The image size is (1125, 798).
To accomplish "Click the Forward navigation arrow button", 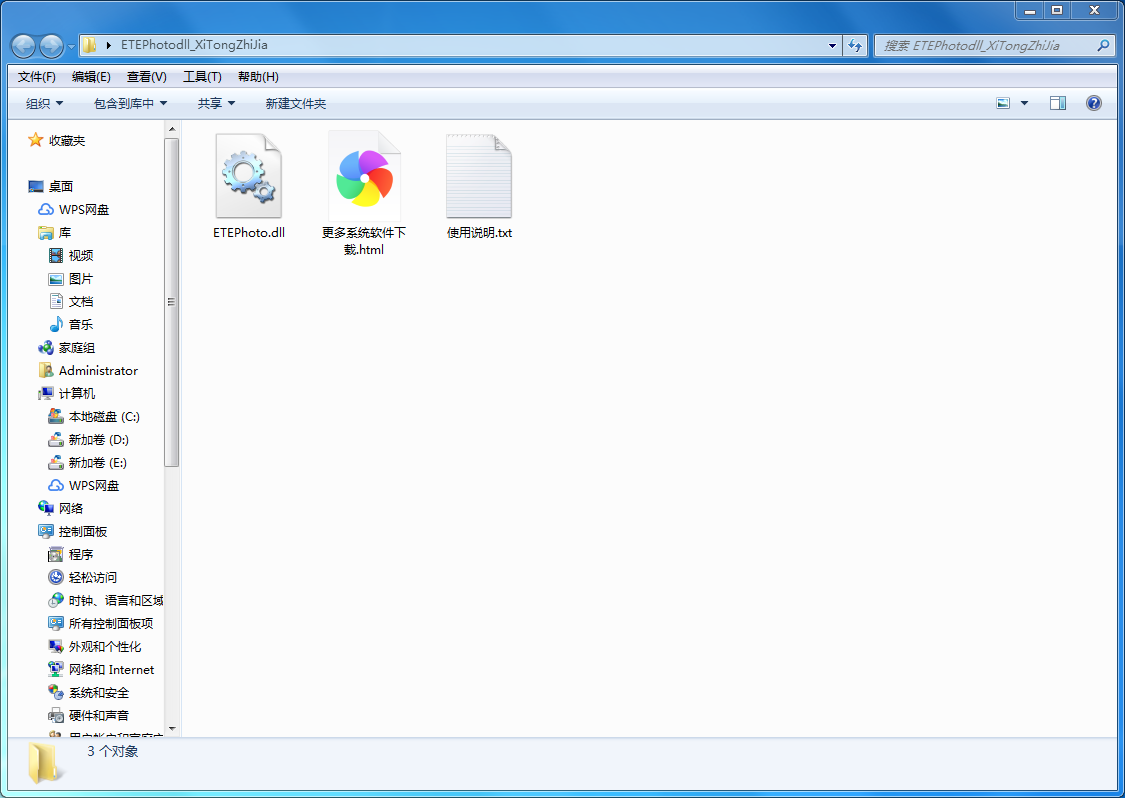I will click(x=51, y=46).
